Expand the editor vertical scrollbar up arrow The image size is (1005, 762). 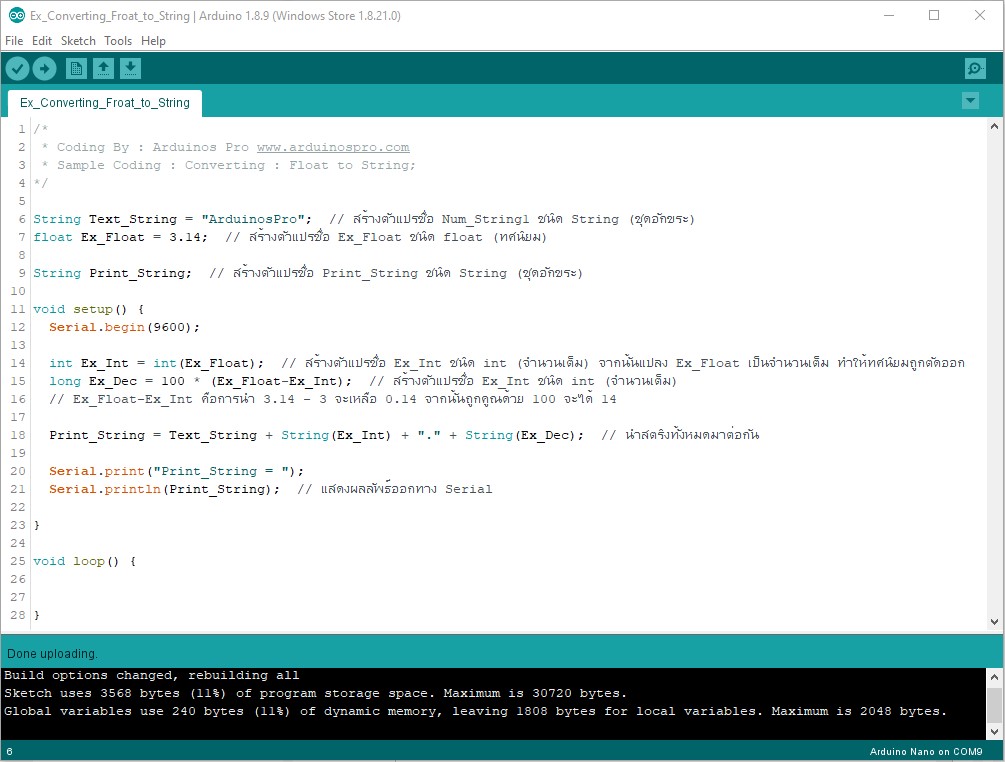tap(993, 124)
